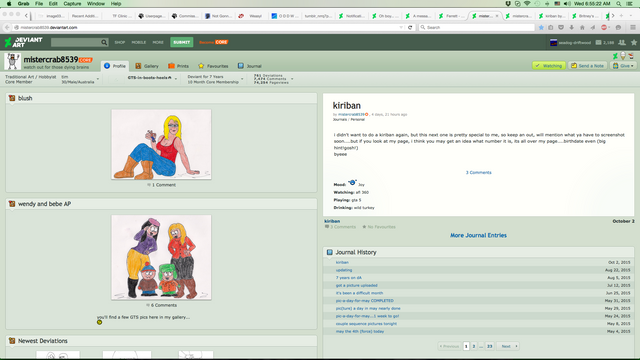Expand the Deviant for 7 Years dropdown
The height and width of the screenshot is (360, 640).
(x=242, y=79)
